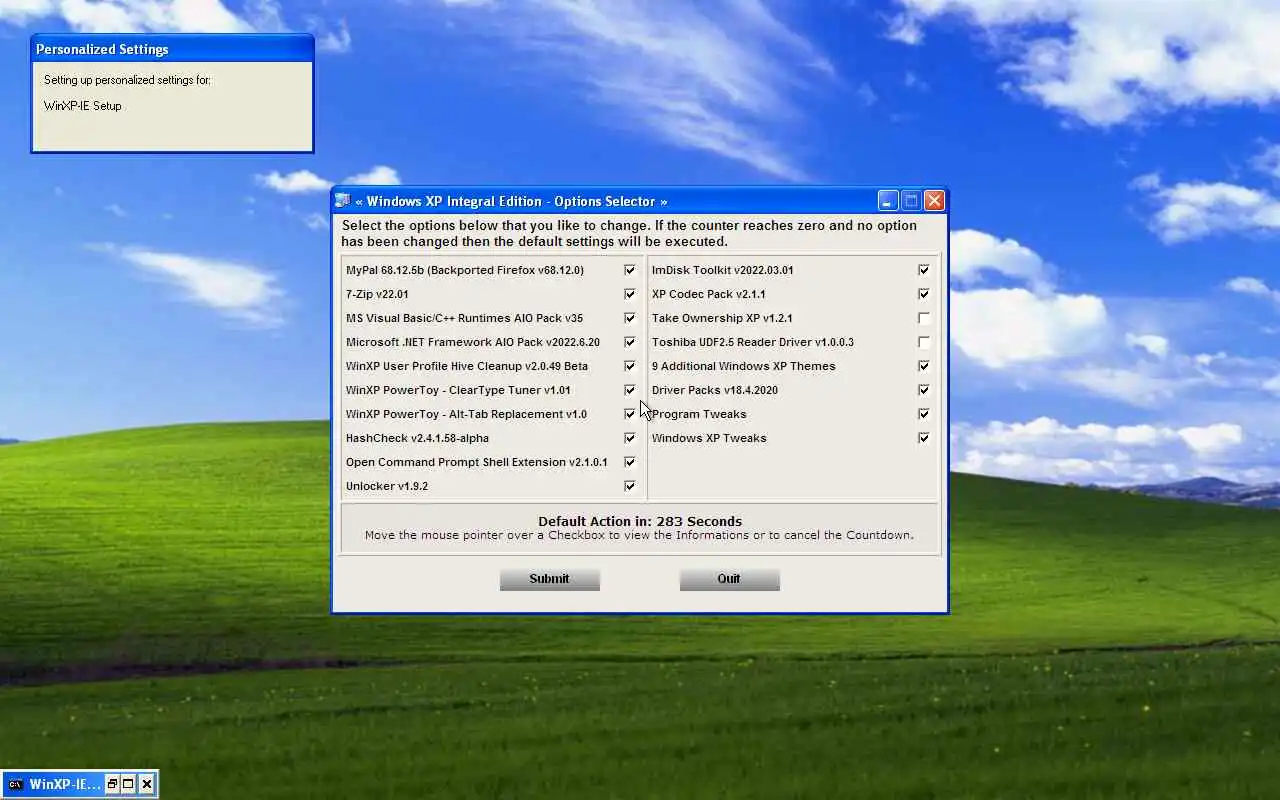Toggle 9 Additional Windows XP Themes checkbox

[x=924, y=366]
